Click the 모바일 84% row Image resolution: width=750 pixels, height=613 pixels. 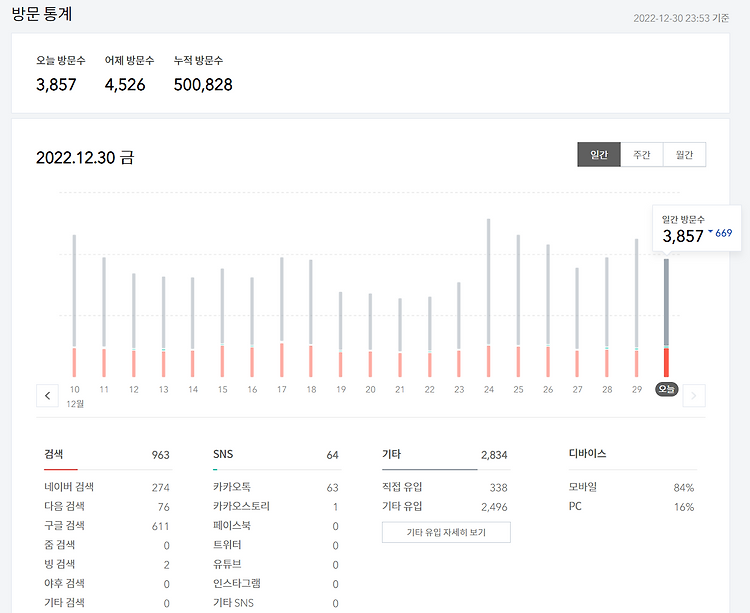631,487
